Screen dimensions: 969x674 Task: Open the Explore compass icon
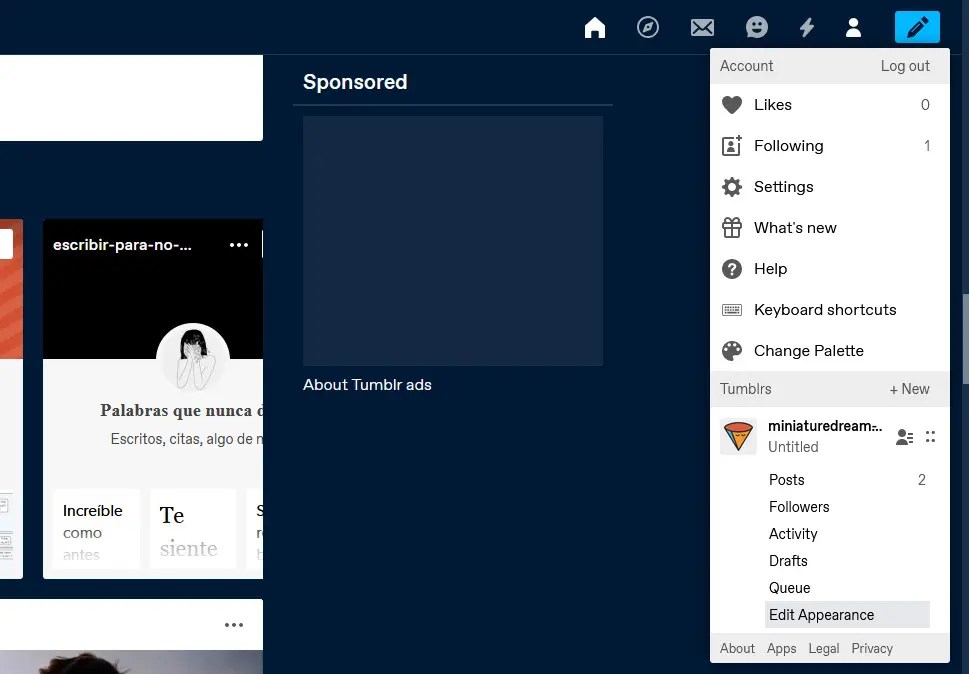click(648, 27)
